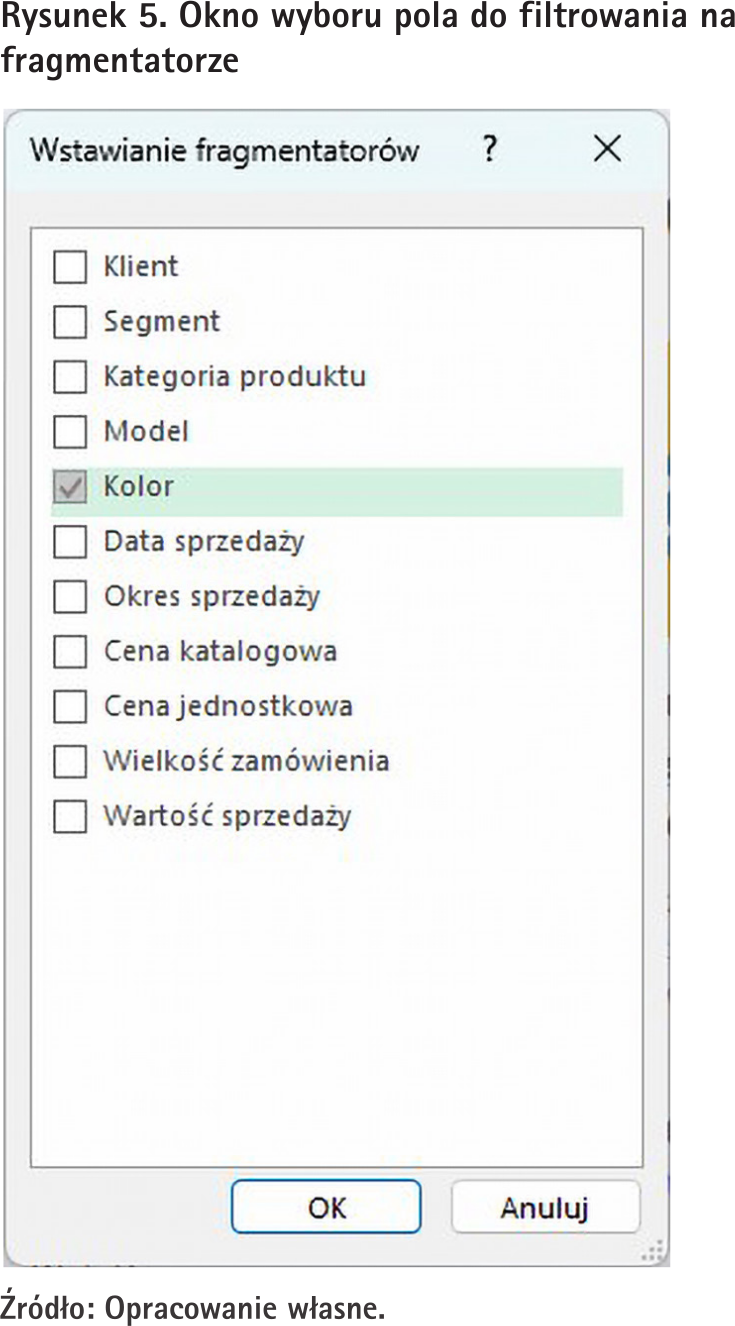The image size is (735, 1326).
Task: Tick the Data sprzedaży checkbox
Action: [x=70, y=542]
